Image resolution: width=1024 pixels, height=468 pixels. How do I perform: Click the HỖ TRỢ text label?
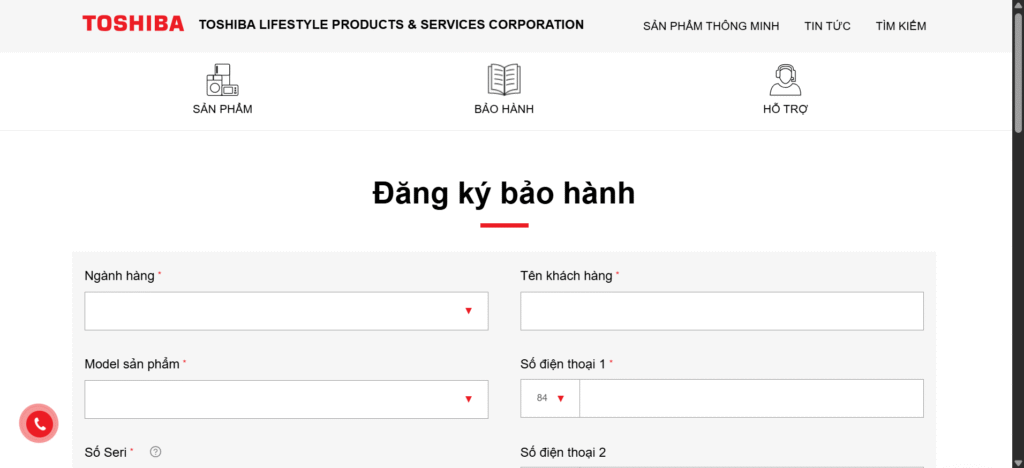(785, 109)
